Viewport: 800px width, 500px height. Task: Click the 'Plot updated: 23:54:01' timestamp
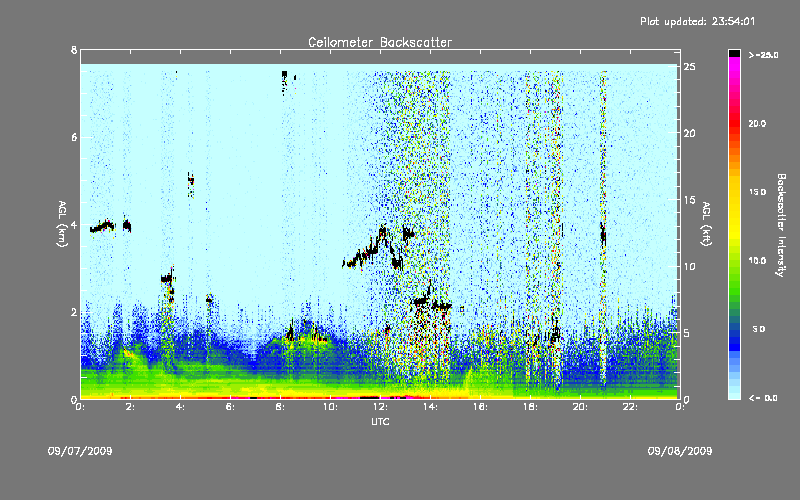697,21
